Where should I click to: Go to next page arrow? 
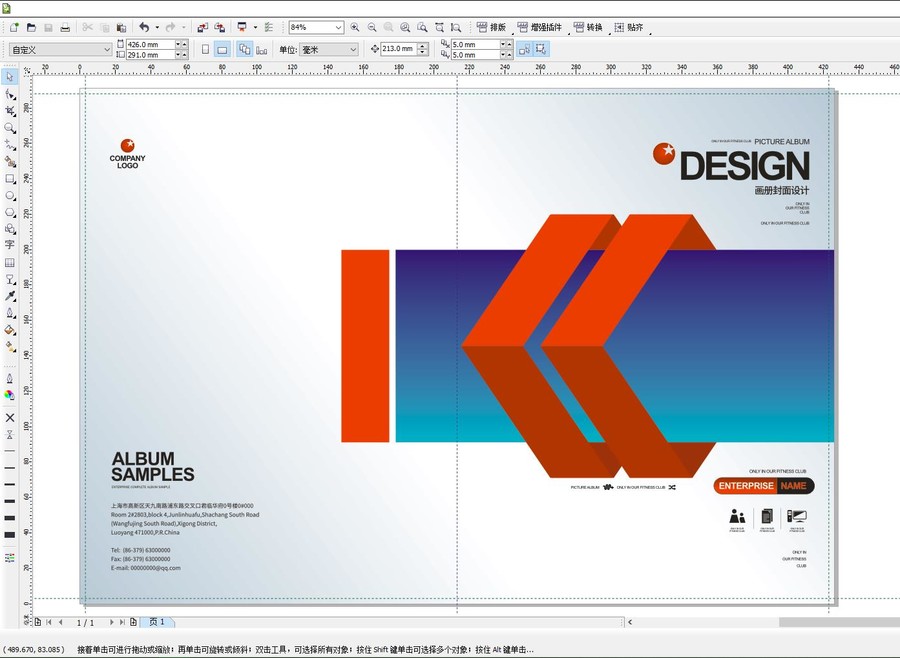pyautogui.click(x=111, y=622)
